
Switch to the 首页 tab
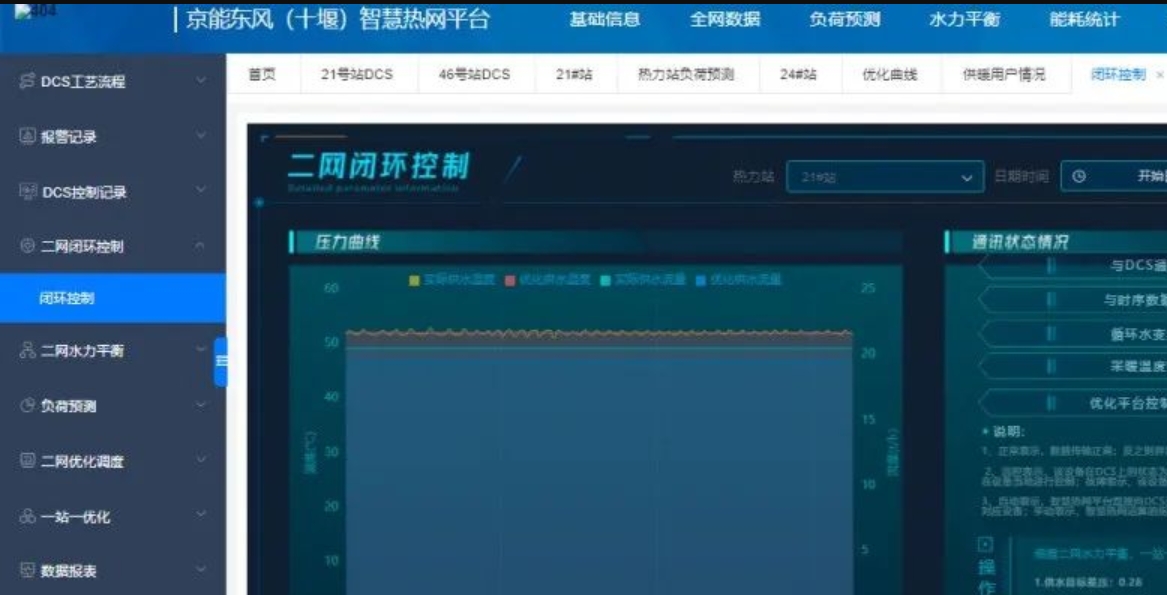pyautogui.click(x=262, y=74)
